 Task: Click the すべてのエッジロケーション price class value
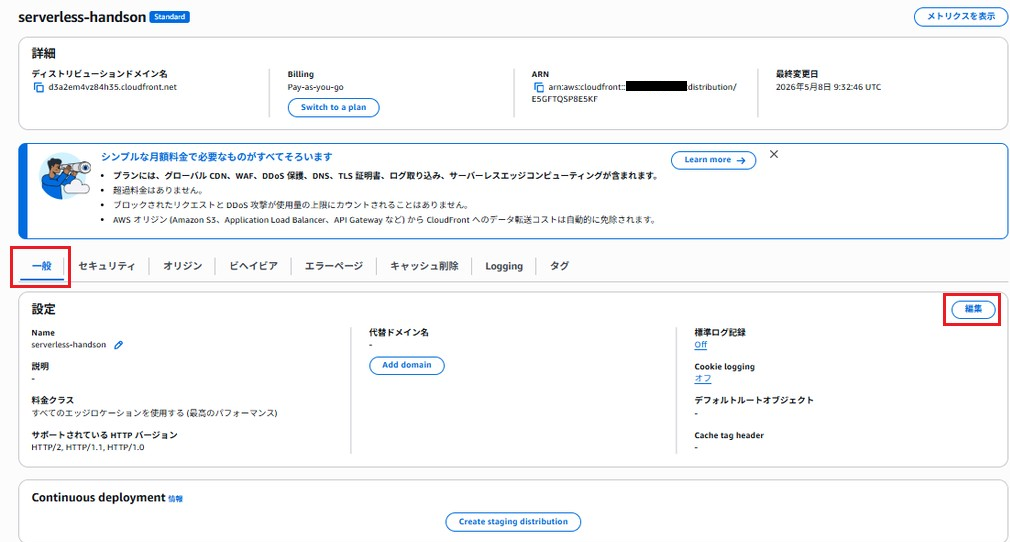(155, 412)
